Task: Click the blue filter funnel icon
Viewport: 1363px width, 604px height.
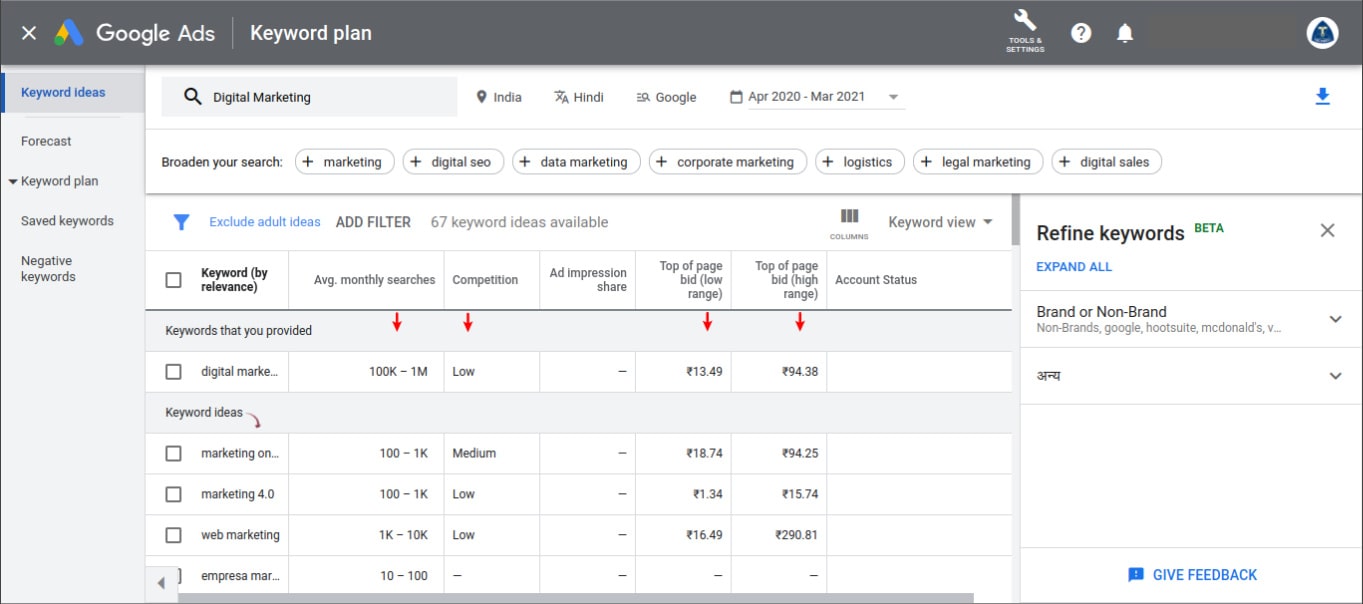Action: pos(181,222)
